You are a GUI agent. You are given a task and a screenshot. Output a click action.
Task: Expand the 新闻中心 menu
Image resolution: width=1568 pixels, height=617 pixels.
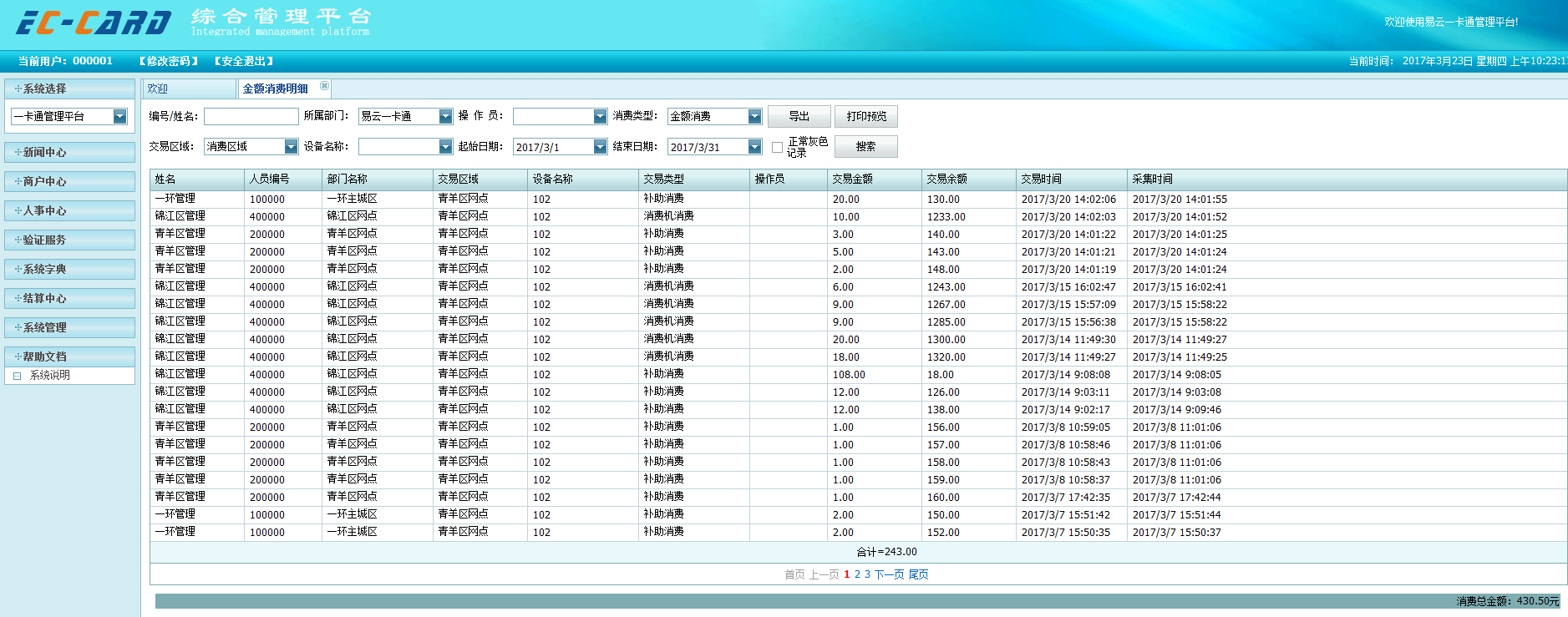69,152
